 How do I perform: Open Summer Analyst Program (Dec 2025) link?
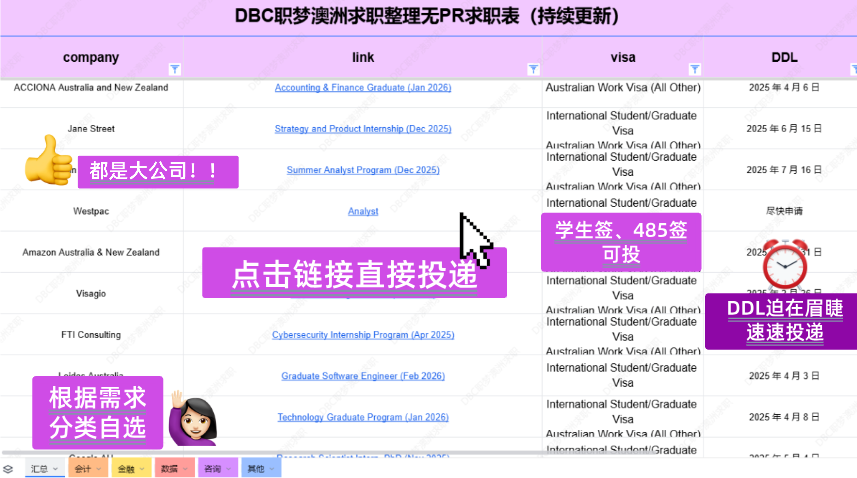[x=363, y=170]
